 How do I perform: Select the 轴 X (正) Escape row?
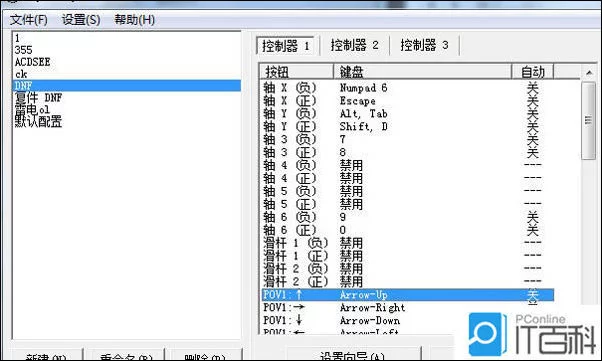pos(408,101)
